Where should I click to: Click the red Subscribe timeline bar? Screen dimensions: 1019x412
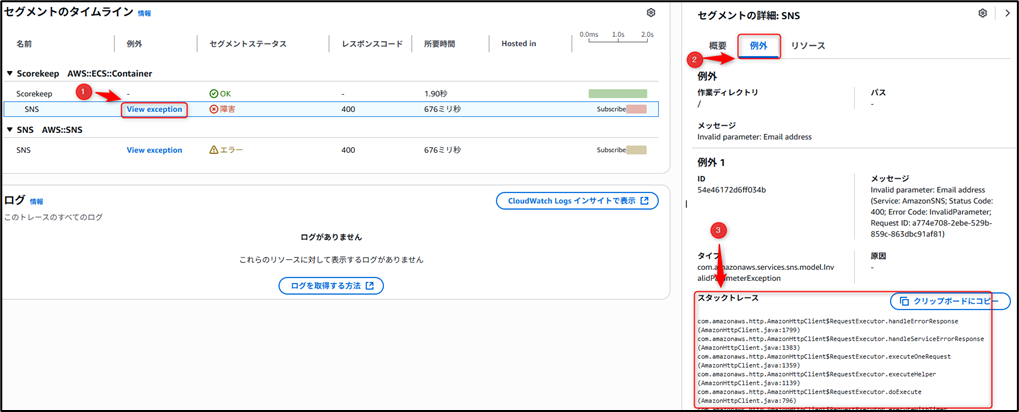point(636,108)
